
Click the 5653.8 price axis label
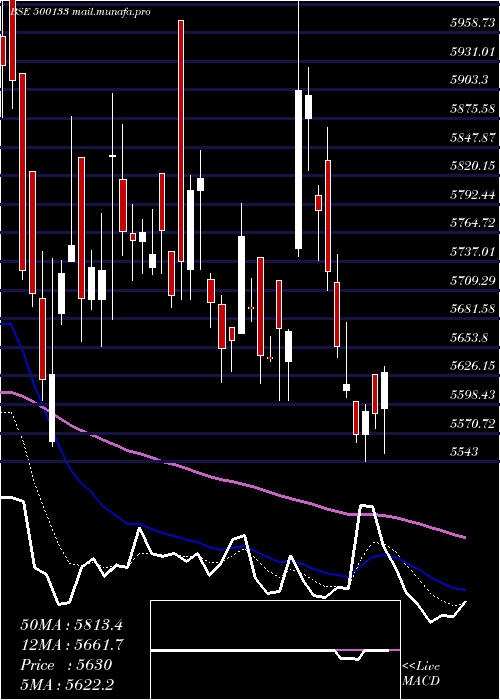(x=469, y=337)
